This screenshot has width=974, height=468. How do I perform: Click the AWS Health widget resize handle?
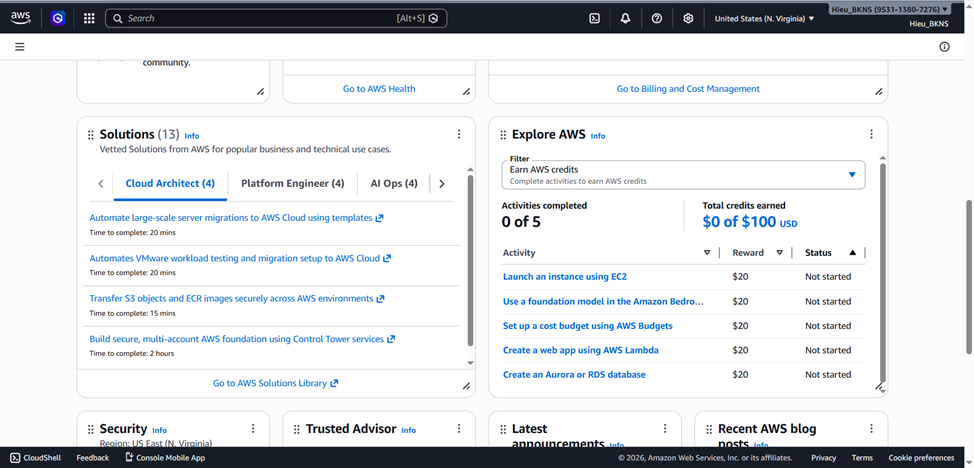467,92
